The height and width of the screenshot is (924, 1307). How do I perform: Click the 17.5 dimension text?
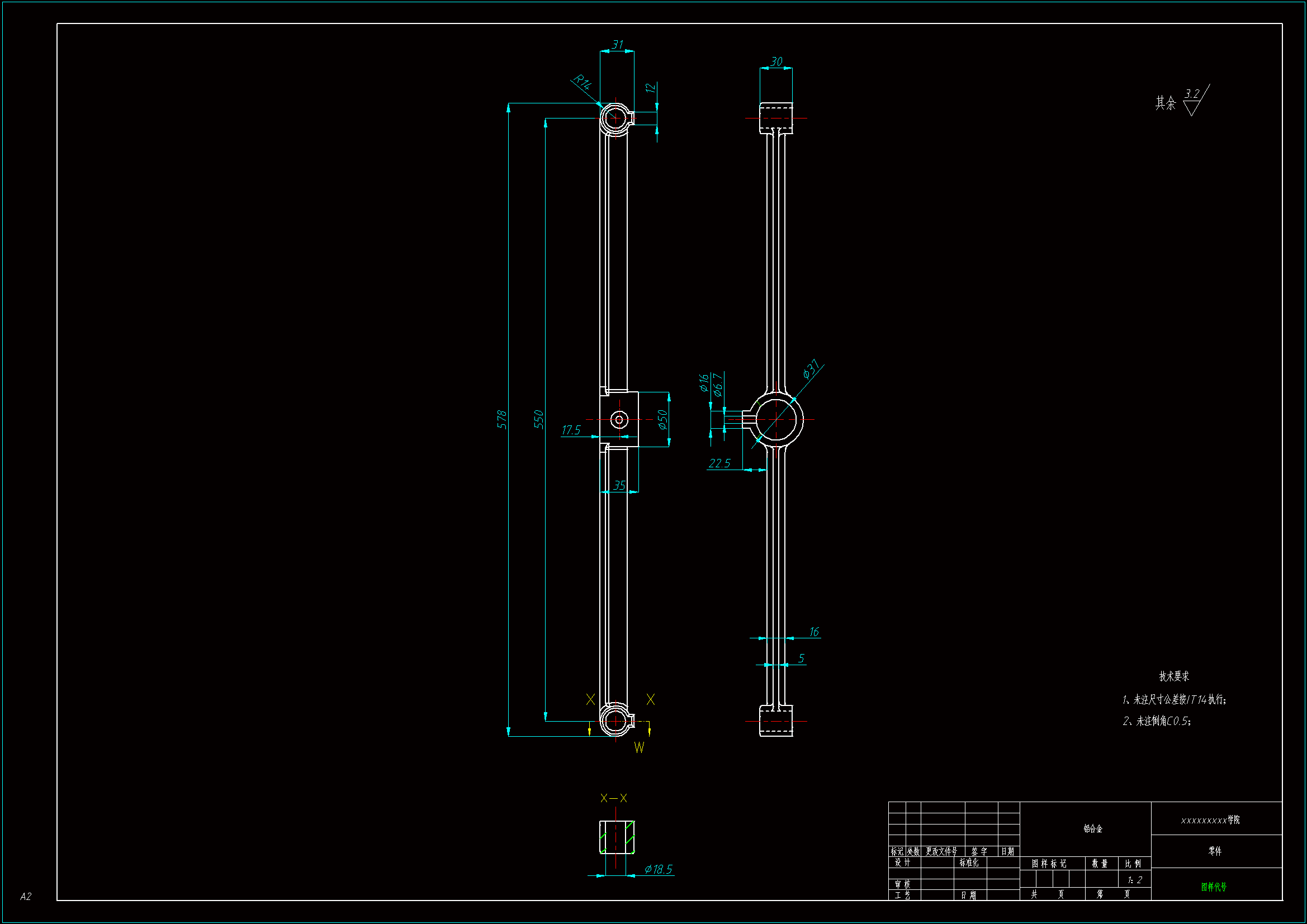click(571, 430)
